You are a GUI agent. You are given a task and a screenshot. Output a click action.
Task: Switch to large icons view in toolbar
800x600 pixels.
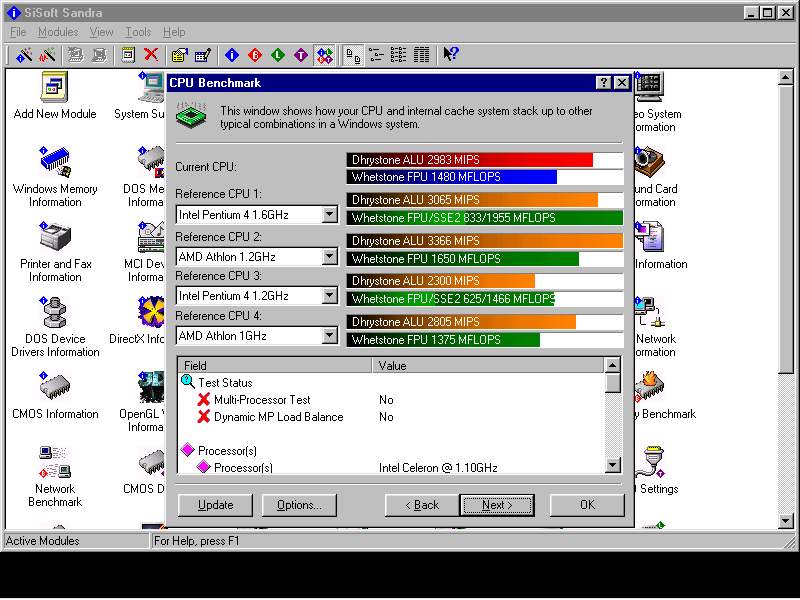click(x=353, y=55)
